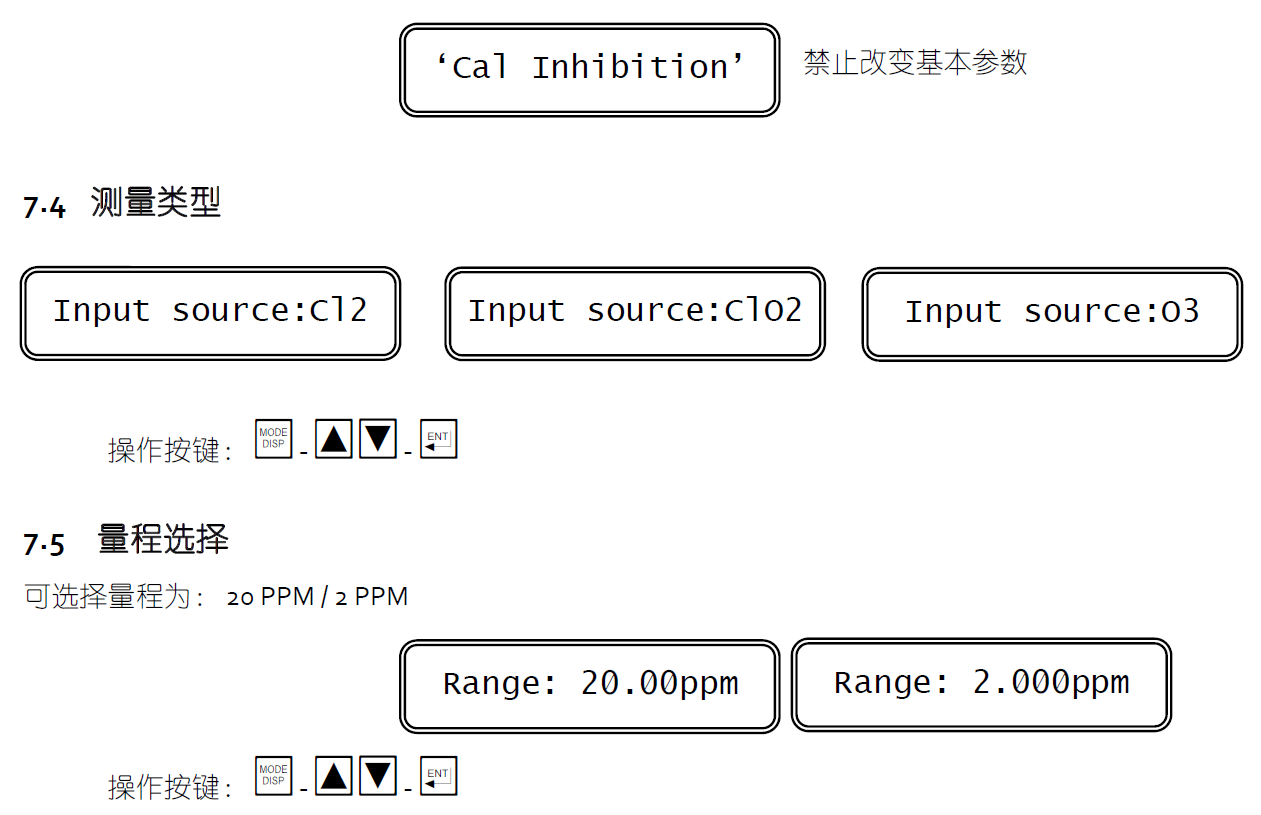Click the MODE/DISP key icon under 量程选择
Viewport: 1261px width, 815px height.
pos(273,776)
